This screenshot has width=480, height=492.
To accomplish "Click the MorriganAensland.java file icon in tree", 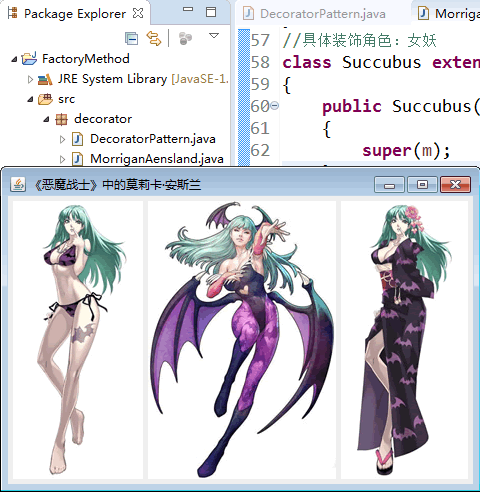I will pyautogui.click(x=77, y=159).
